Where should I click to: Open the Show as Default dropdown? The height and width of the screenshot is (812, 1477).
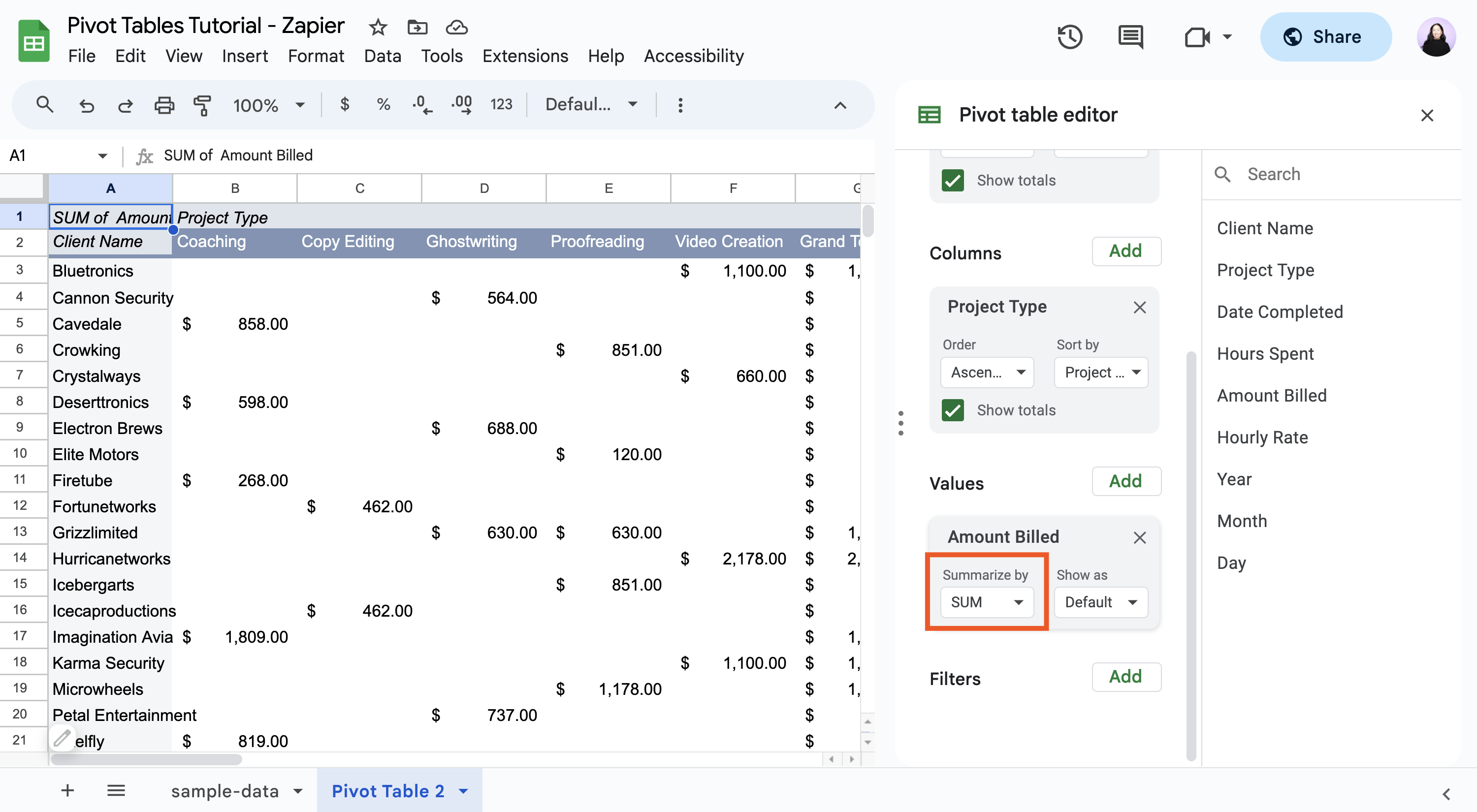pos(1099,602)
